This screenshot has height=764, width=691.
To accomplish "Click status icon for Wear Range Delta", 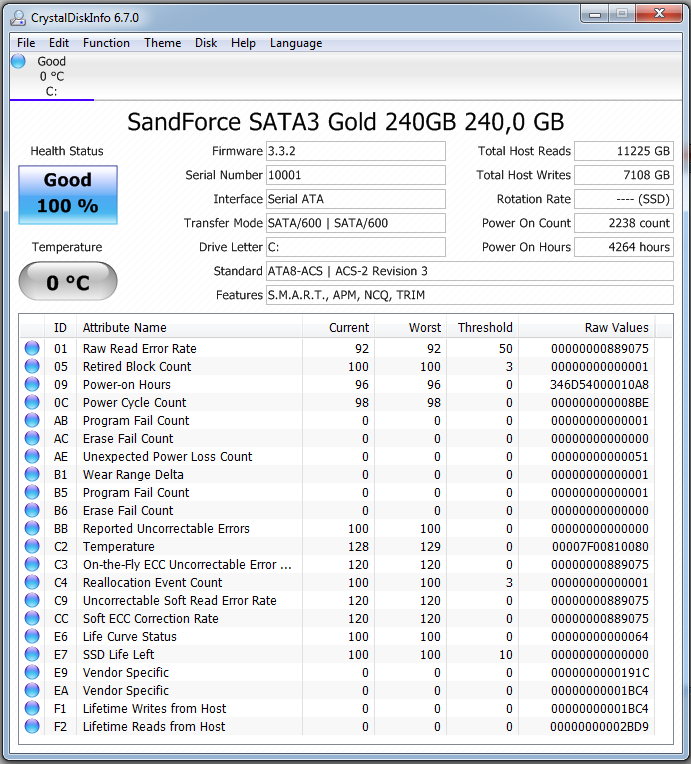I will click(x=32, y=475).
